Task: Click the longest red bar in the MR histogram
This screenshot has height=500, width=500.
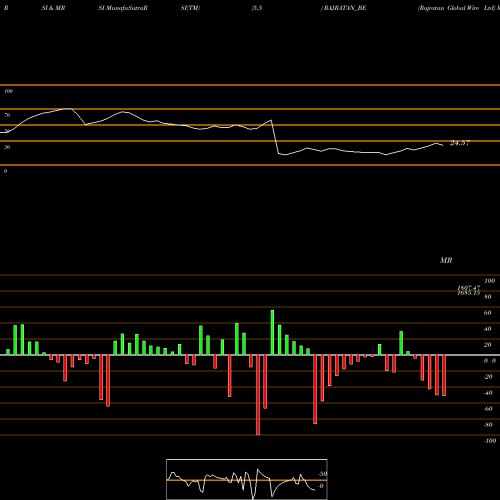Action: [x=258, y=395]
